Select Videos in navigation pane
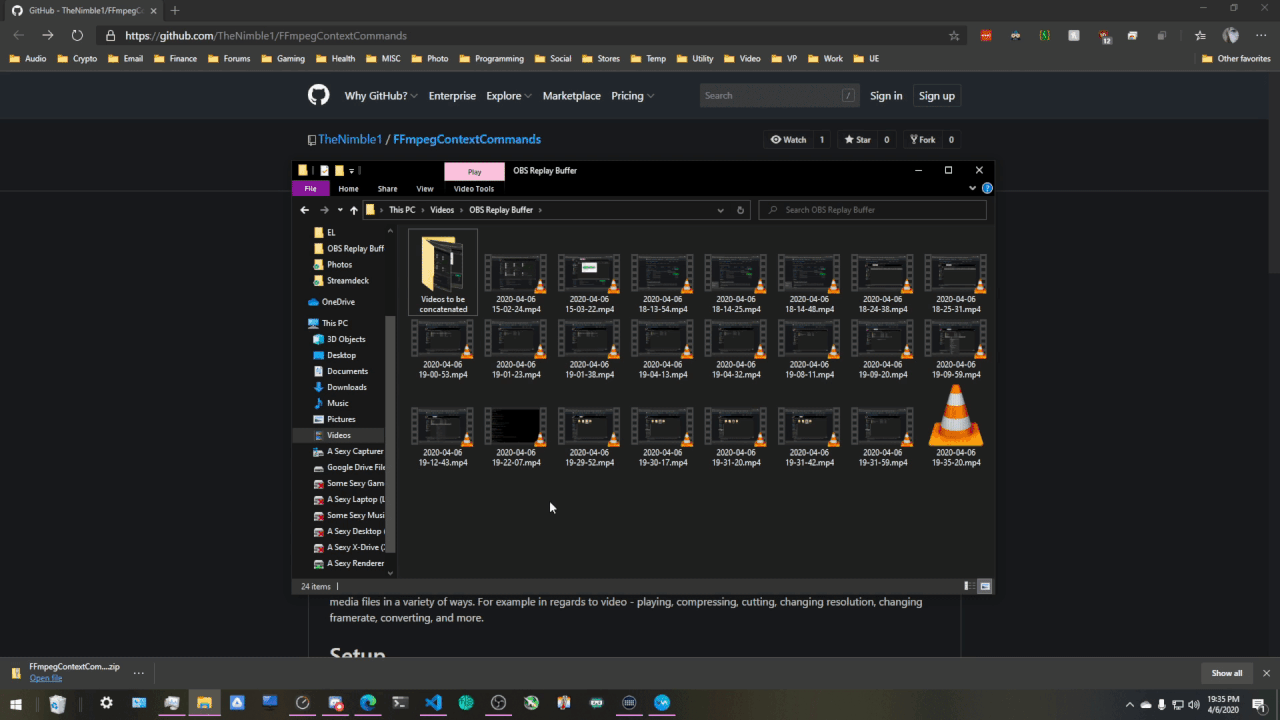 [339, 435]
